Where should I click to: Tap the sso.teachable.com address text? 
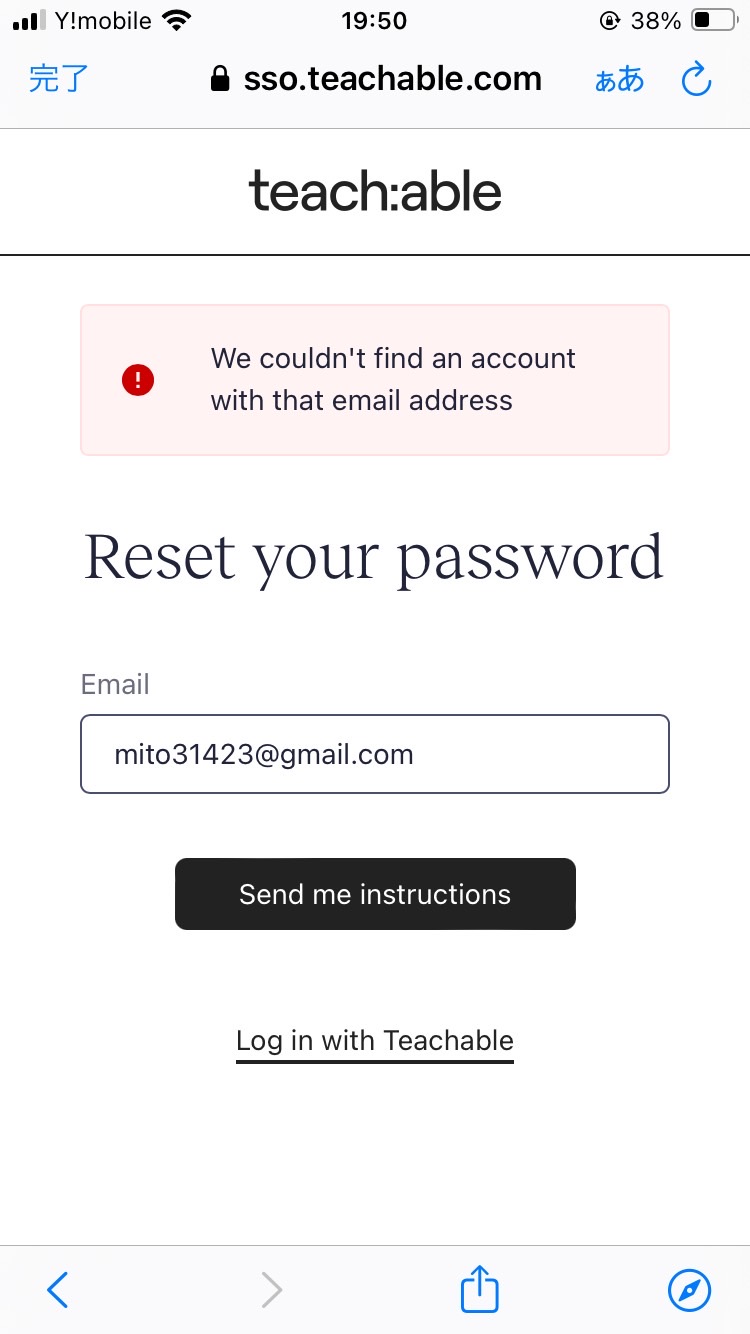[393, 79]
